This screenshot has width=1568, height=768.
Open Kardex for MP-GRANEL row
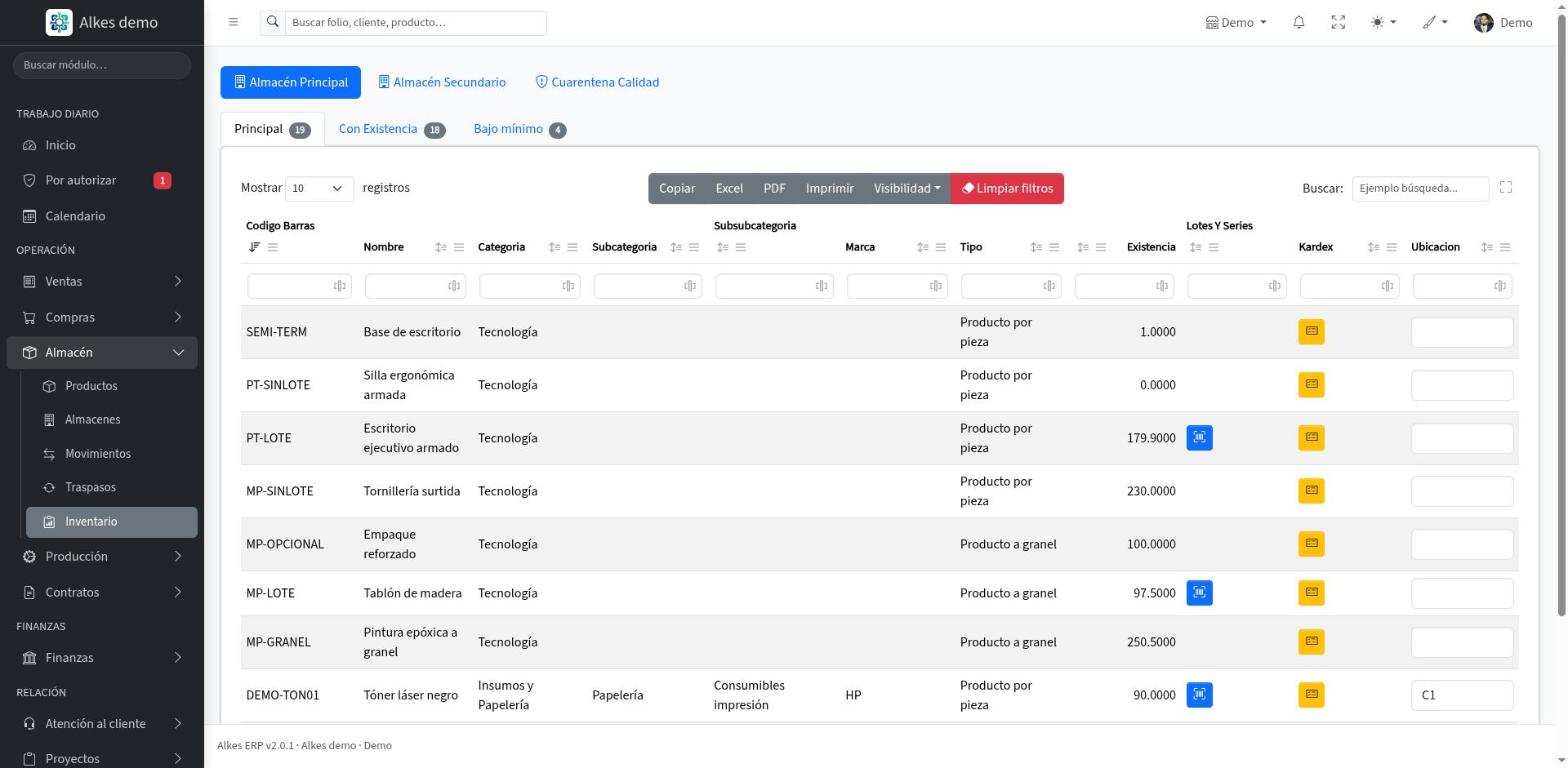(1311, 641)
